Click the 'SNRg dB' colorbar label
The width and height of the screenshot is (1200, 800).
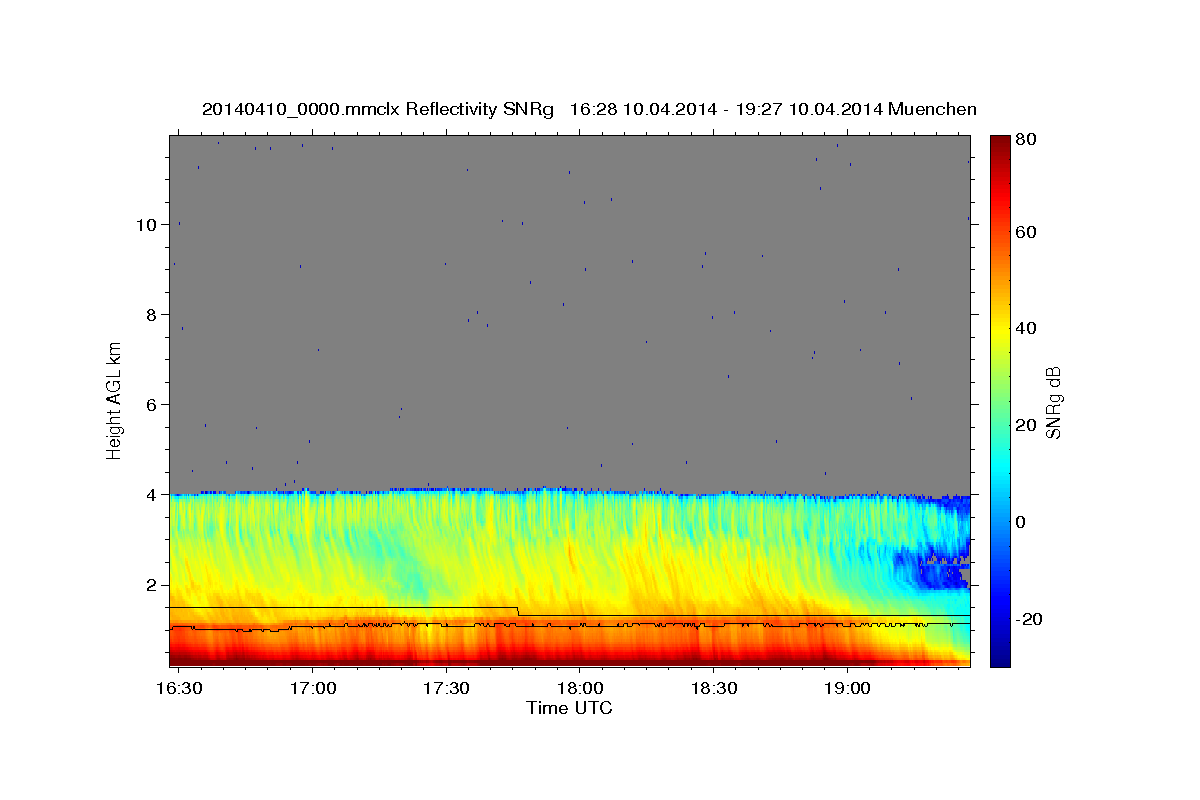point(1053,402)
